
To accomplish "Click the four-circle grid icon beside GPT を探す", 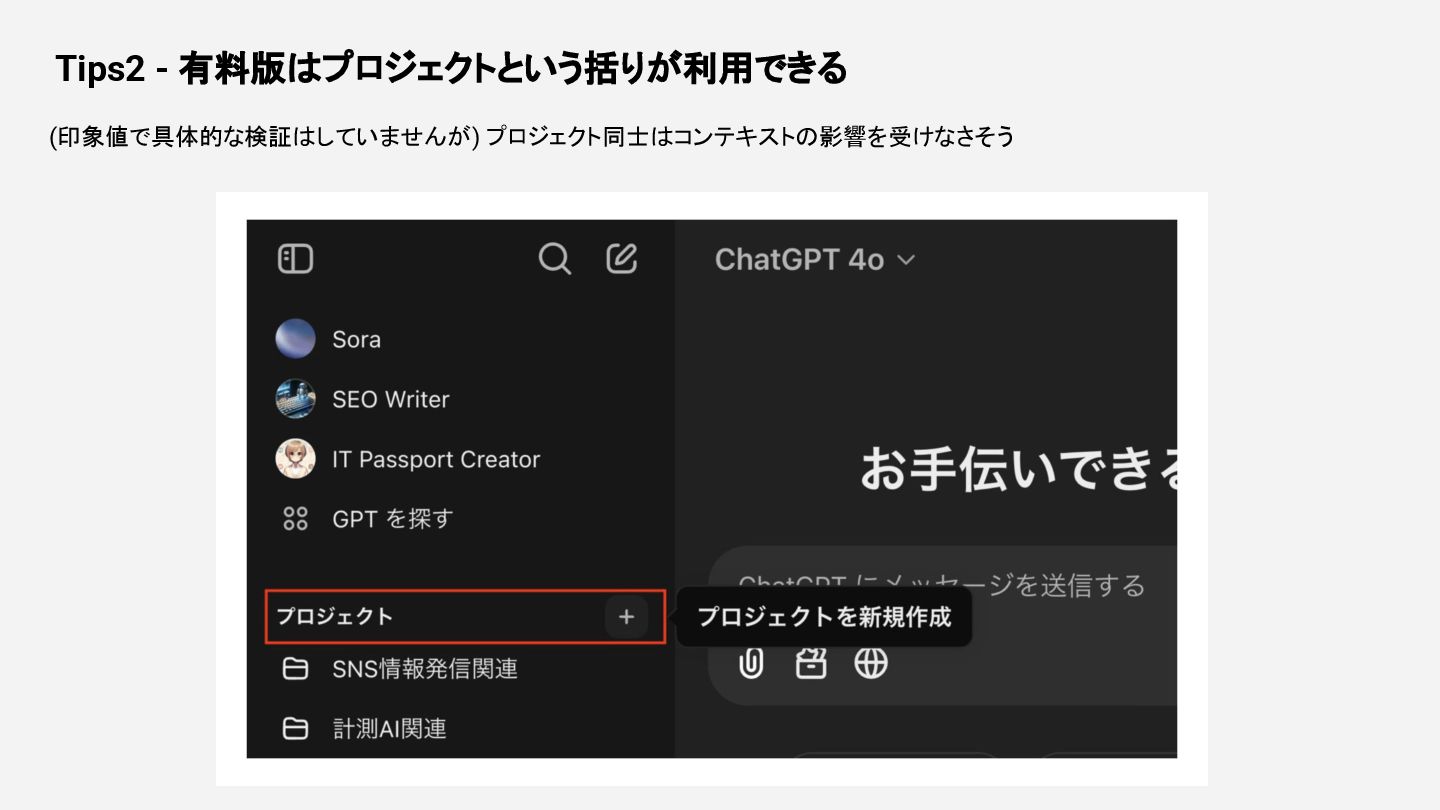I will click(295, 519).
